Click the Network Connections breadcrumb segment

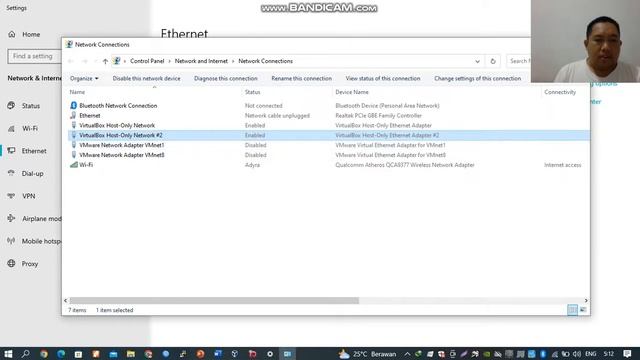click(x=266, y=61)
